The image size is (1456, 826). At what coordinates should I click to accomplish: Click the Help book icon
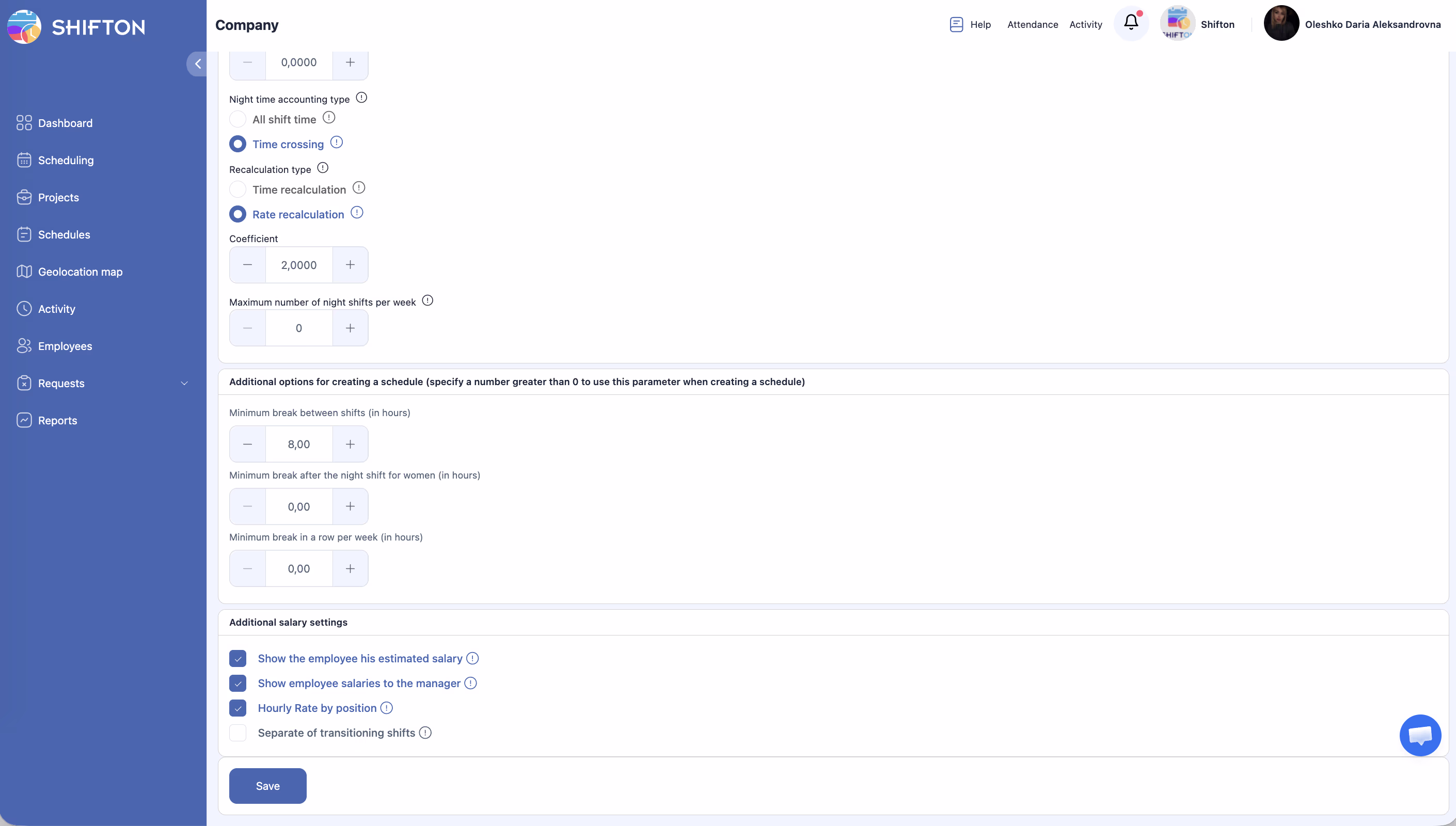[956, 24]
